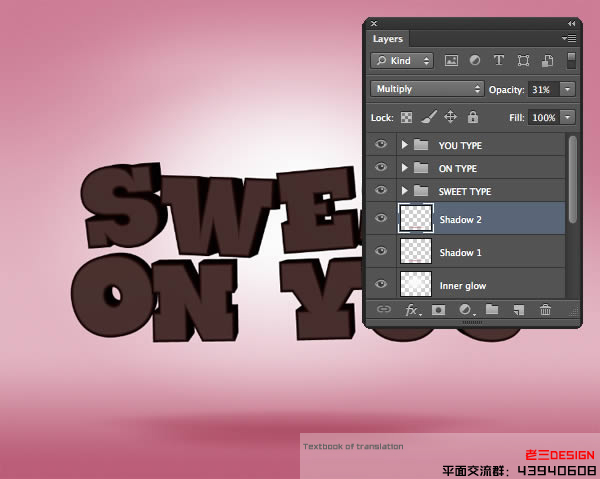600x479 pixels.
Task: Open the Opacity slider dropdown arrow
Action: [x=568, y=89]
